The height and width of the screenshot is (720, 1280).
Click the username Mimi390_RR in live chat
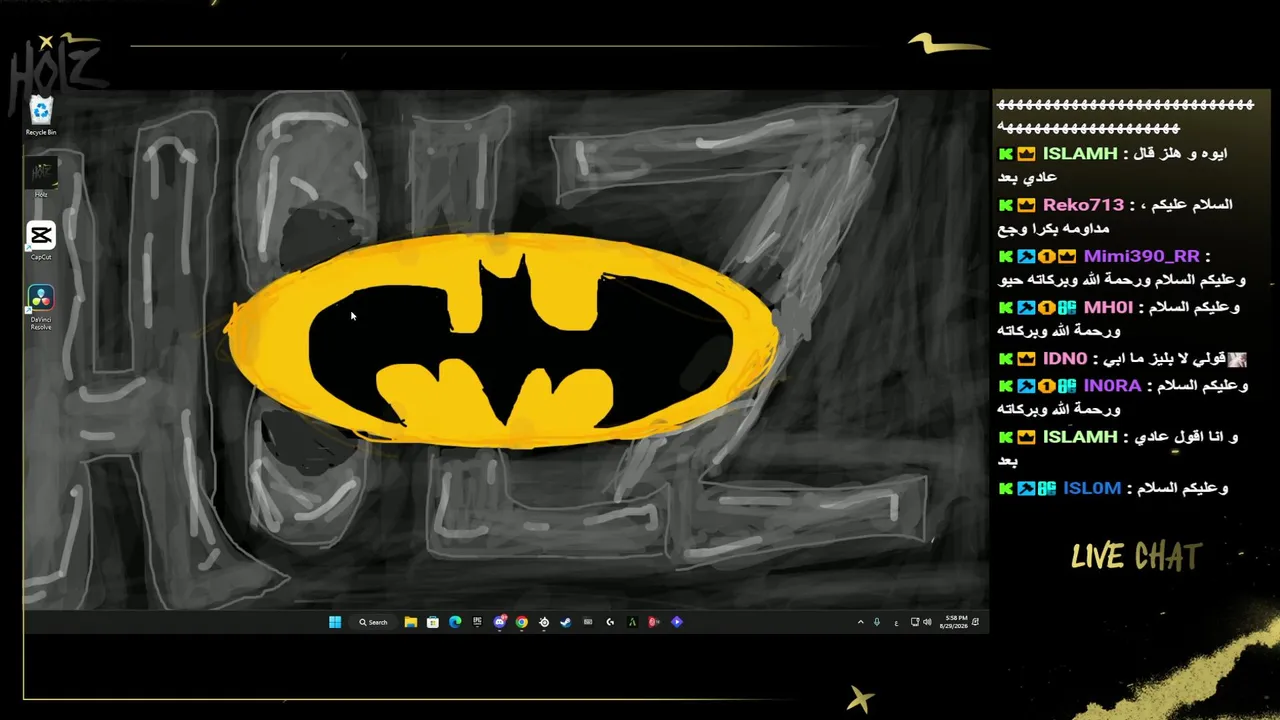pyautogui.click(x=1141, y=257)
